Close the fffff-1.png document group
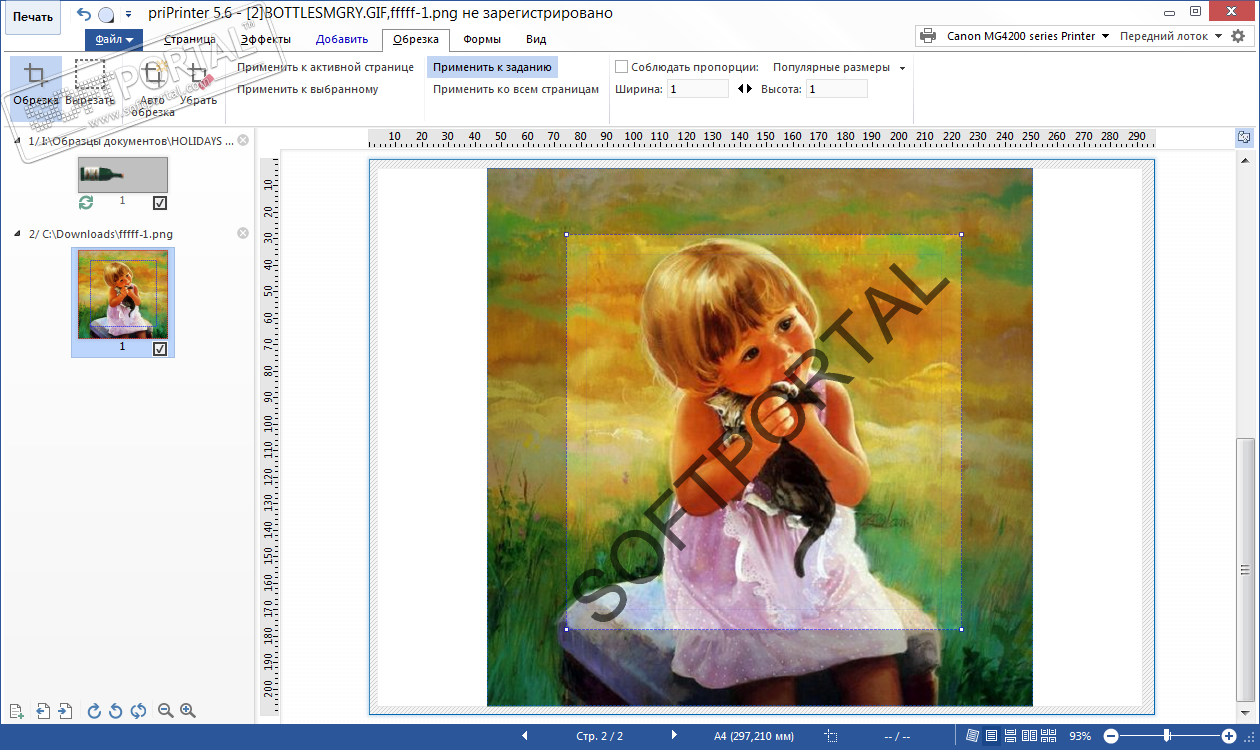 [242, 233]
